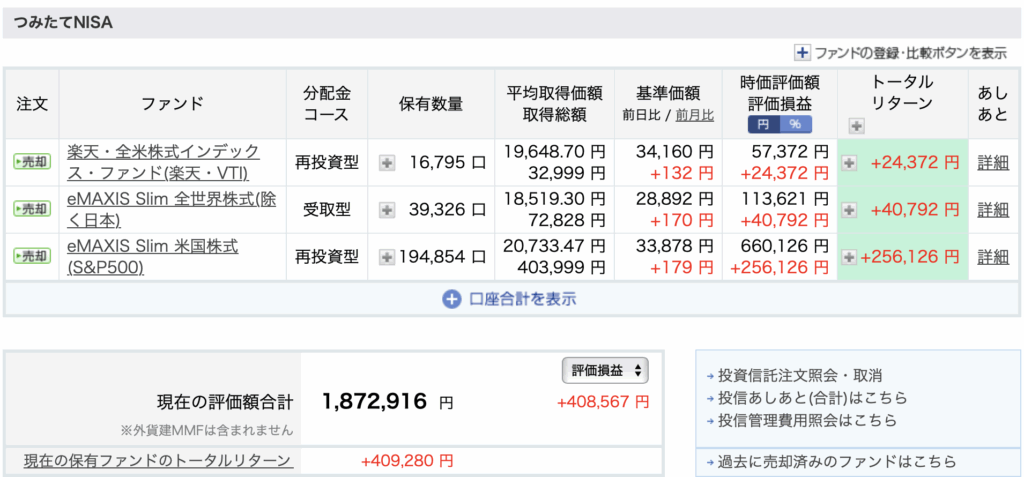Click the つみたてNISA section heading
The height and width of the screenshot is (477, 1024).
[63, 23]
